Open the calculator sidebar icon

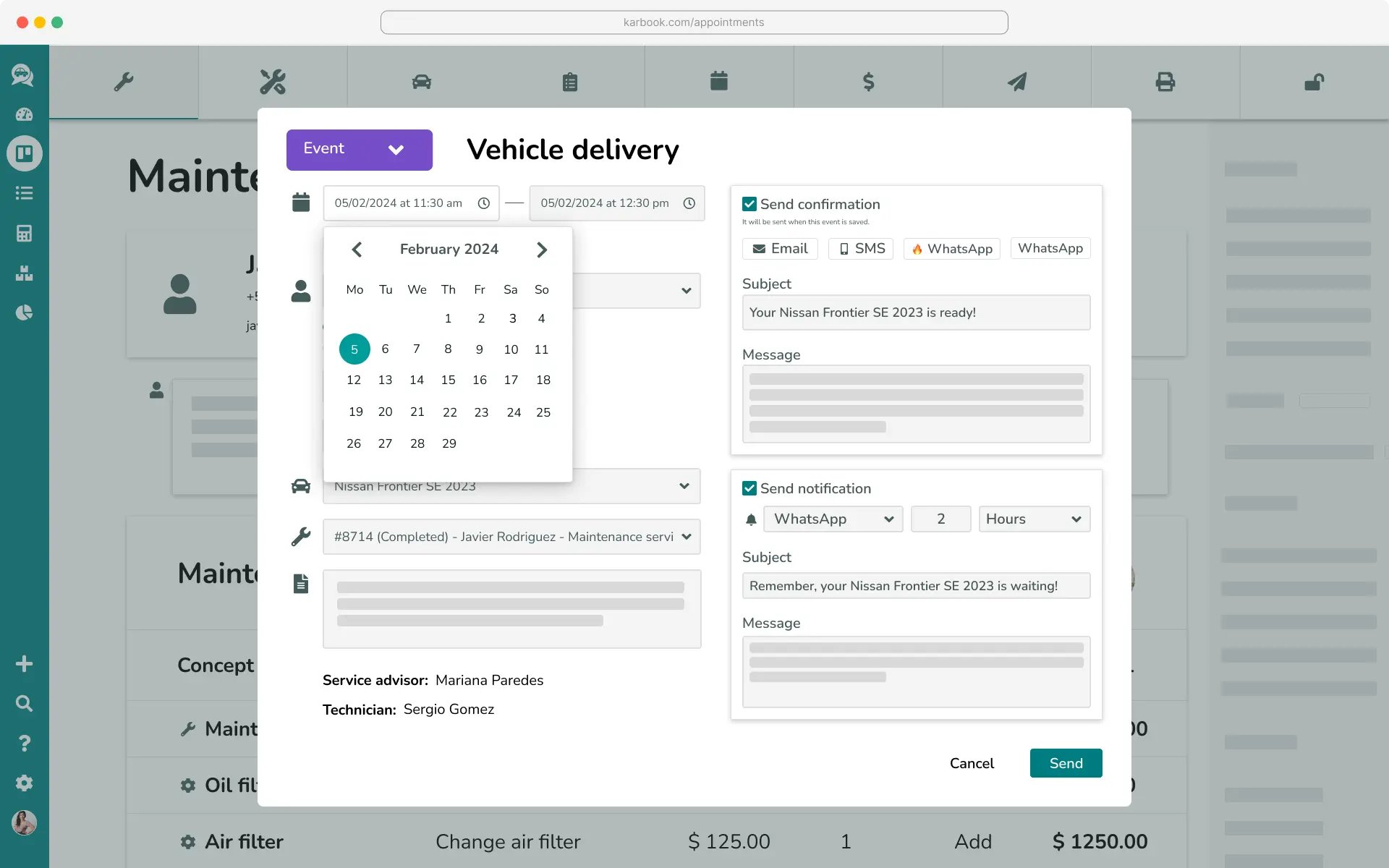click(24, 233)
